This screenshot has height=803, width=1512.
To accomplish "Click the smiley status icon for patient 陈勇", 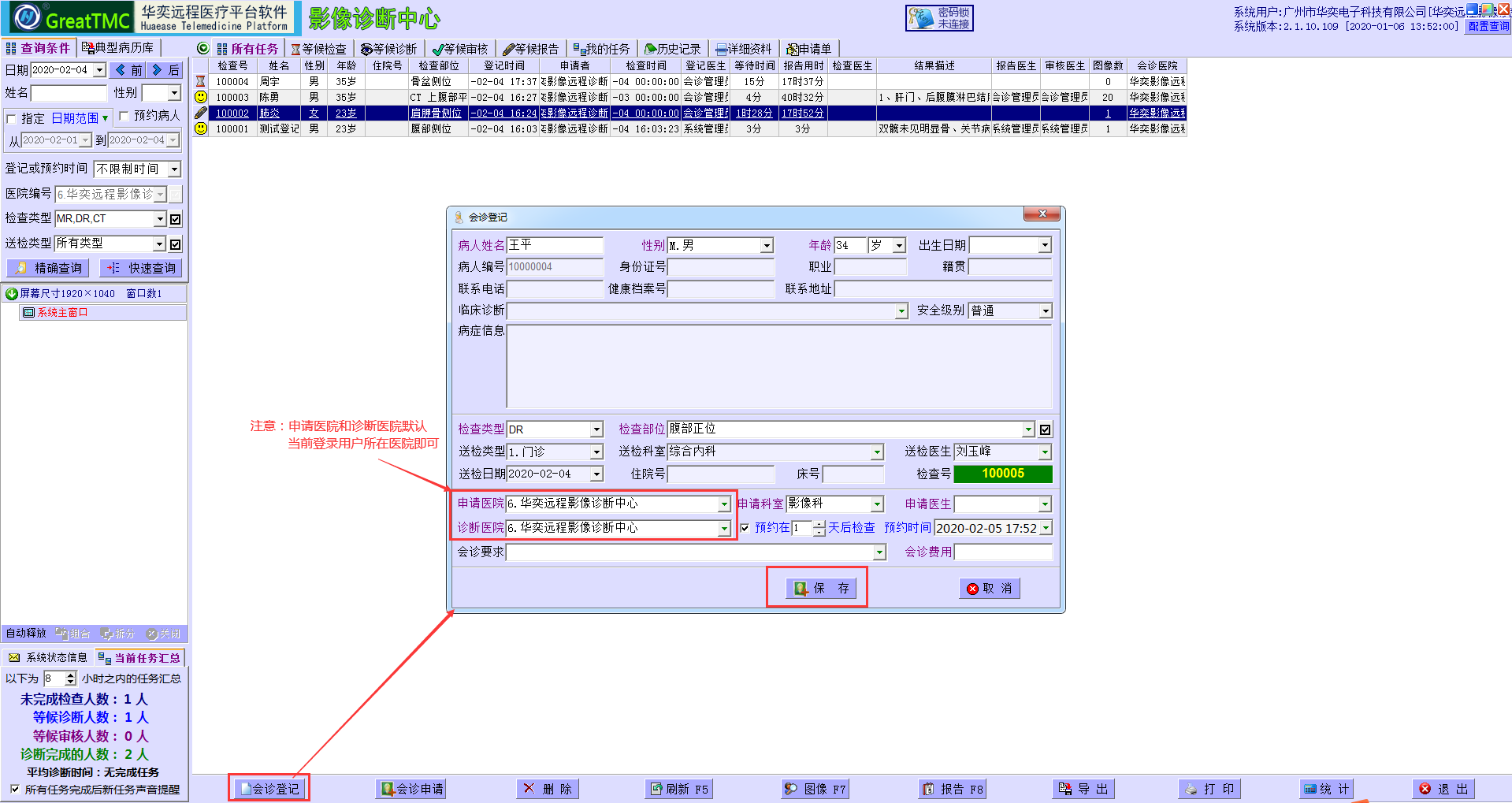I will [x=201, y=97].
